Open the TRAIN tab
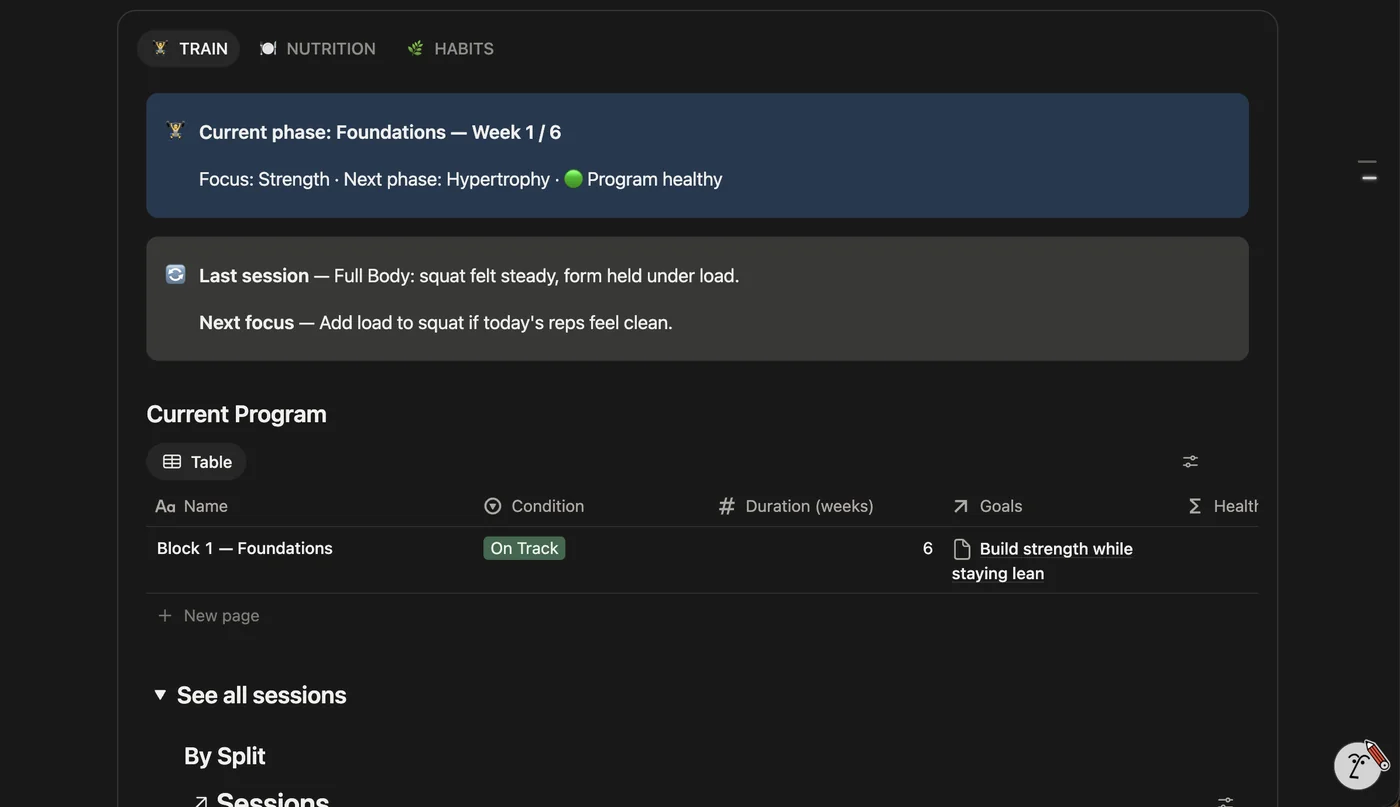Image resolution: width=1400 pixels, height=807 pixels. [189, 48]
